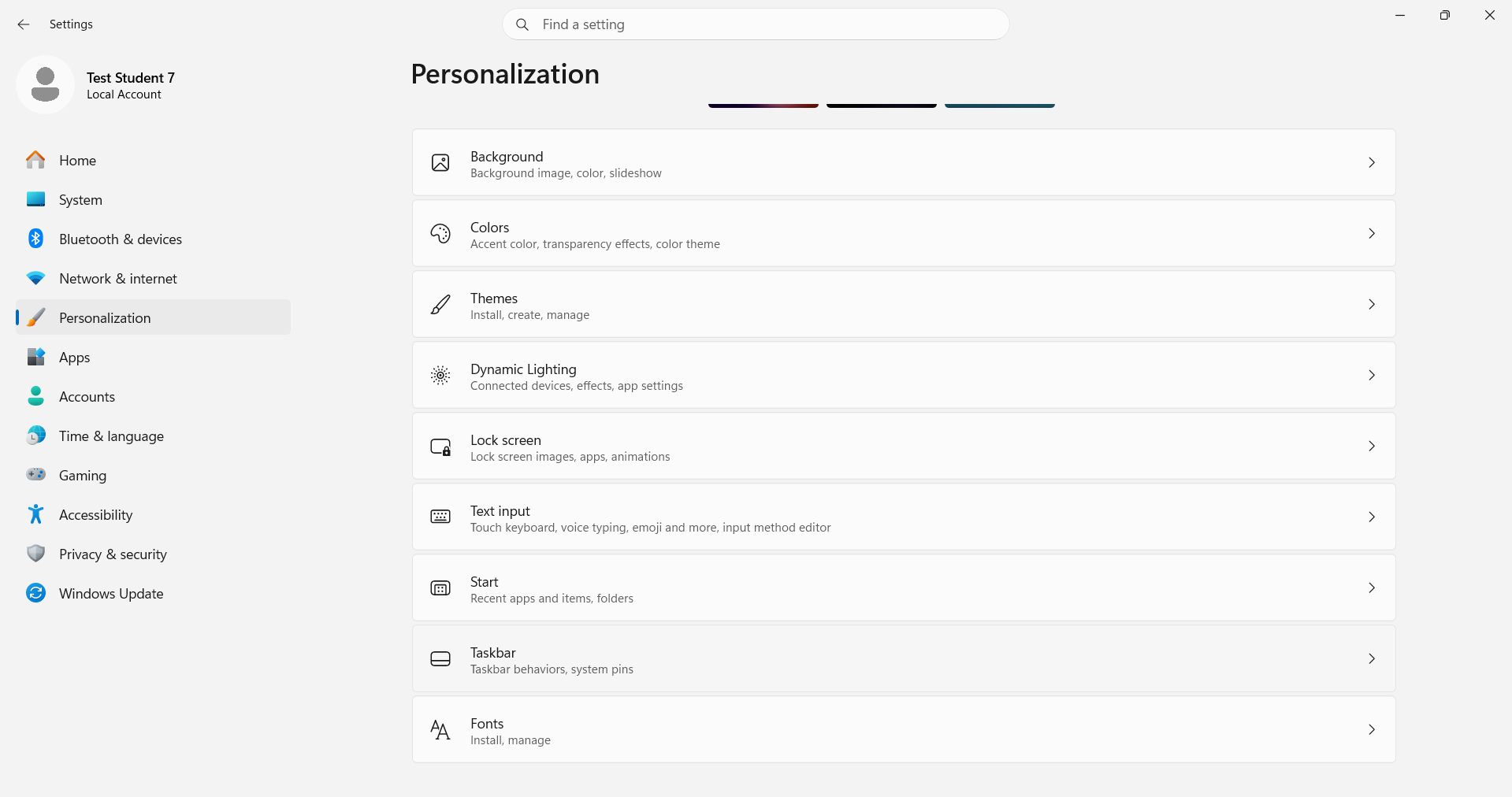Click the Dynamic Lighting sun icon
Image resolution: width=1512 pixels, height=797 pixels.
(x=440, y=376)
